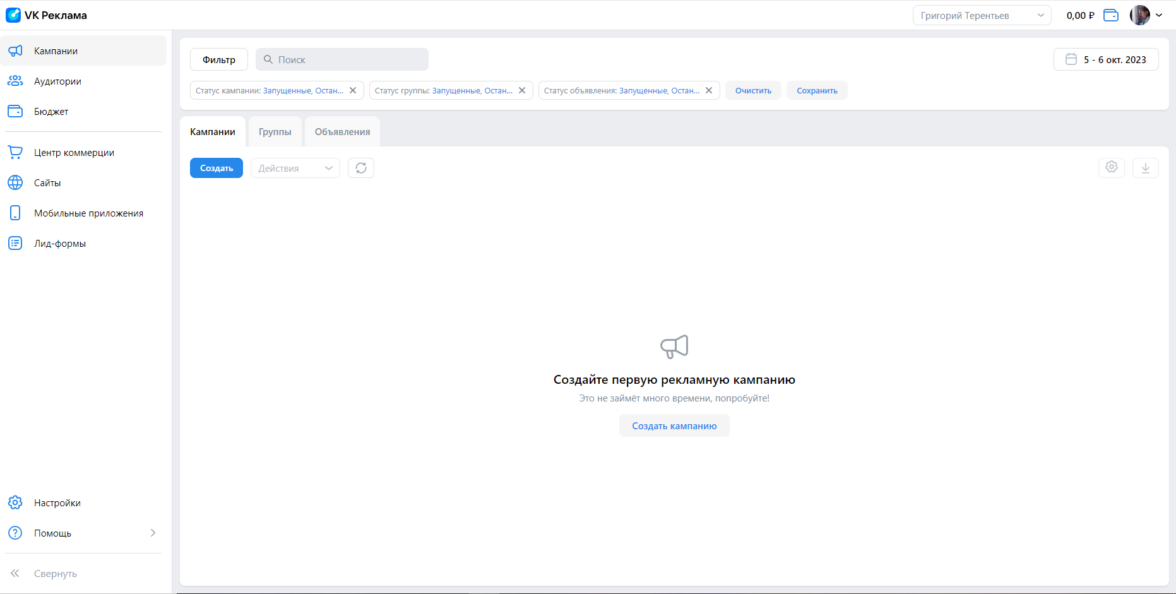The width and height of the screenshot is (1176, 594).
Task: Open the Бюджет sidebar section
Action: pyautogui.click(x=51, y=112)
